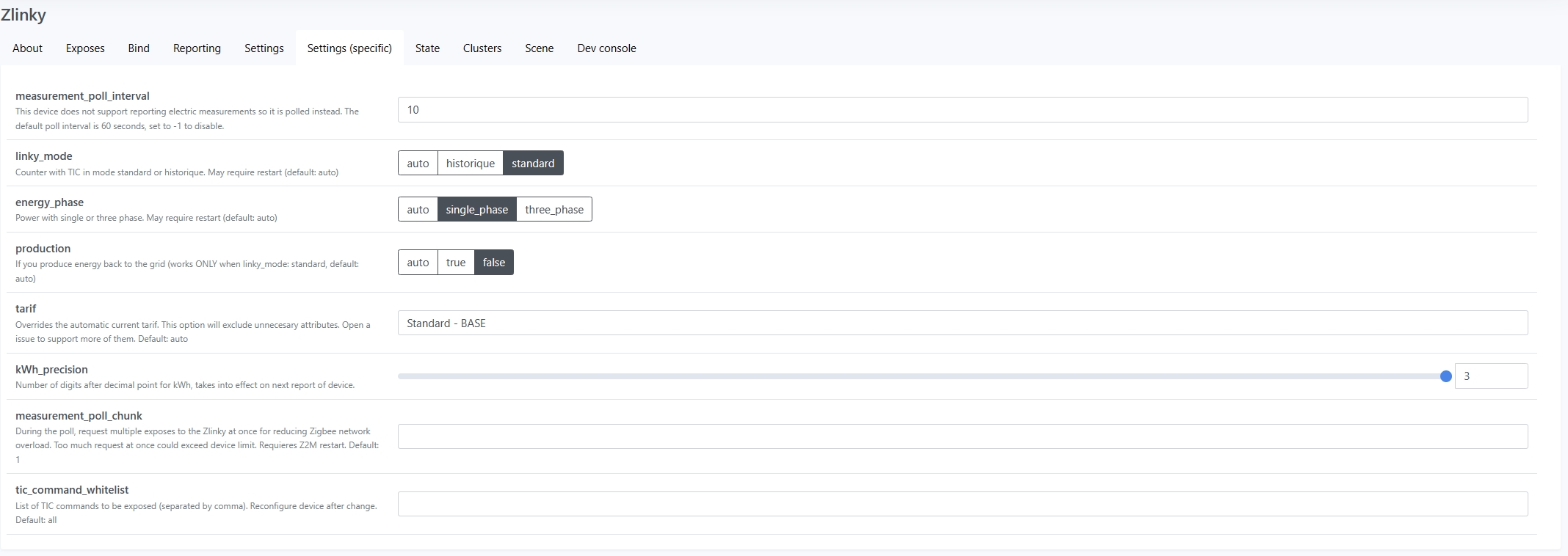Click the energy_phase label
Screen dimensions: 1568x556
[x=49, y=202]
